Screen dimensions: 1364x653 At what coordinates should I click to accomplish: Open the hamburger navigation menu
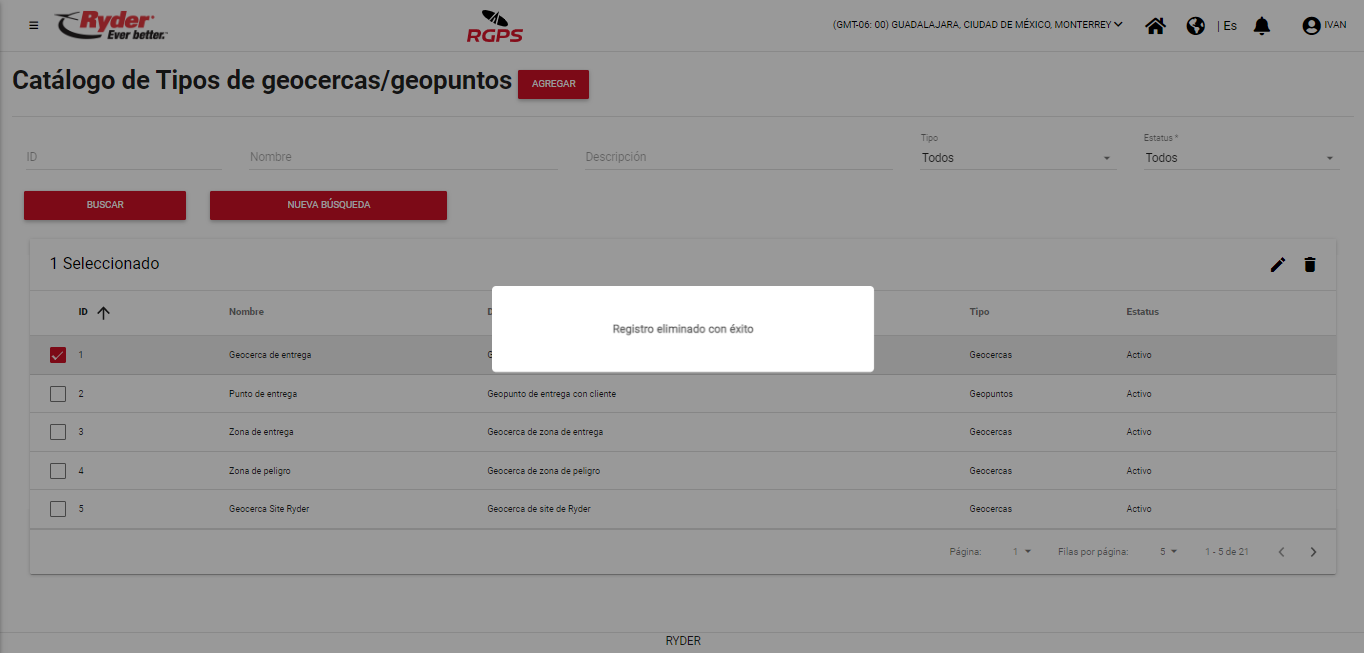click(34, 25)
